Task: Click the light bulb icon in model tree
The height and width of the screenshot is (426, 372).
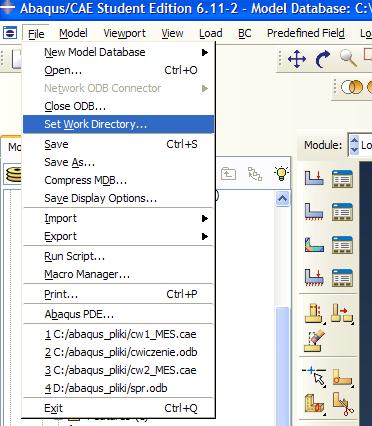Action: coord(281,173)
